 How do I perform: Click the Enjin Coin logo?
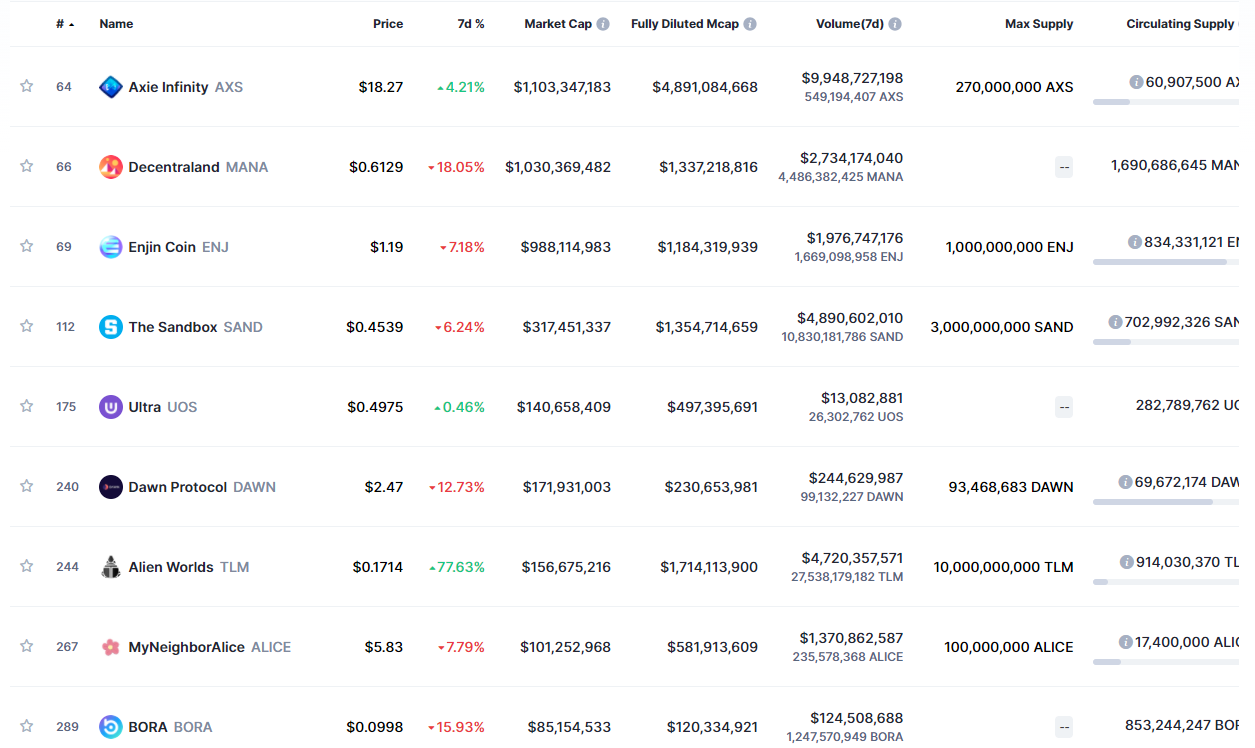click(x=111, y=247)
